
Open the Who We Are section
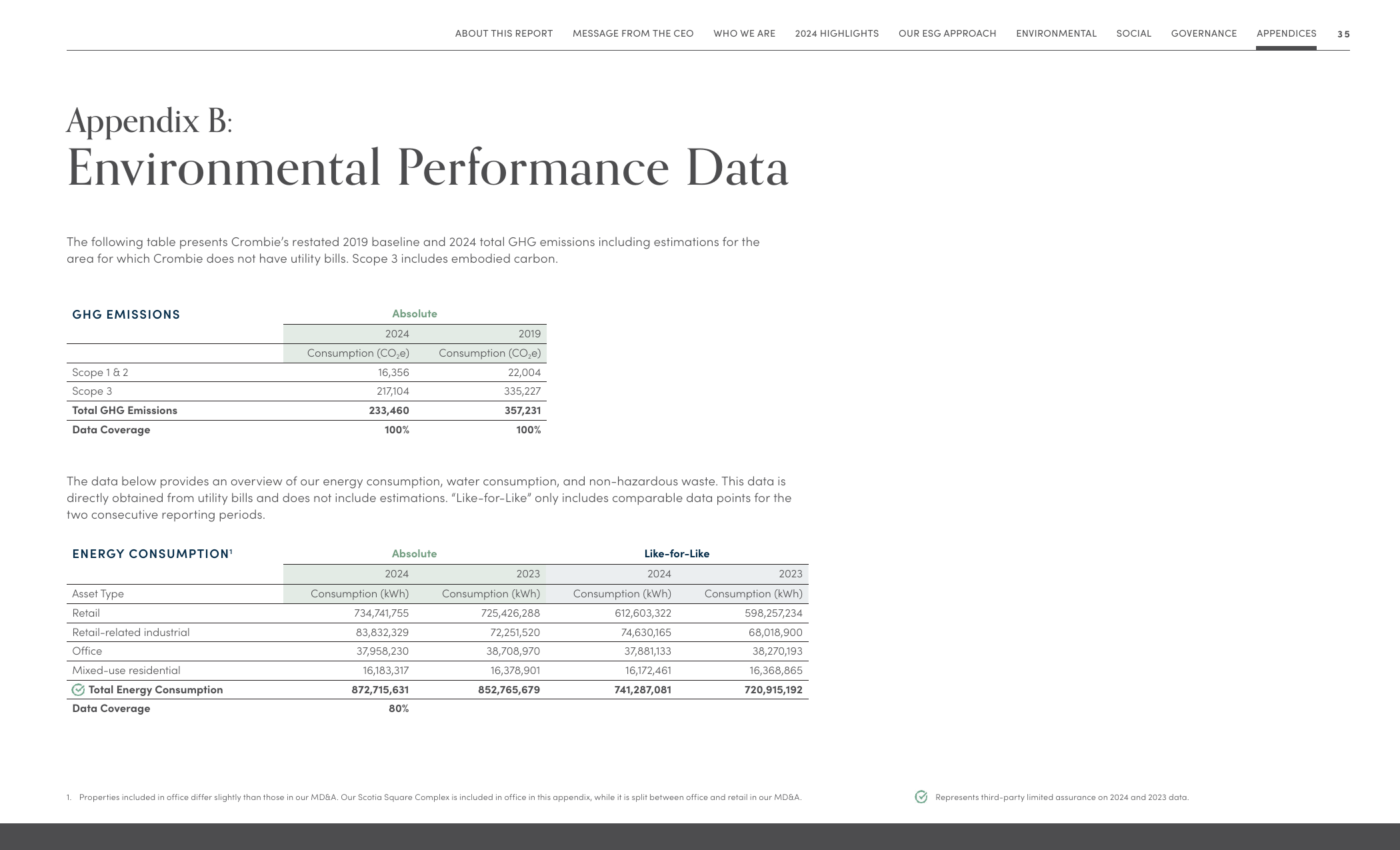click(744, 33)
